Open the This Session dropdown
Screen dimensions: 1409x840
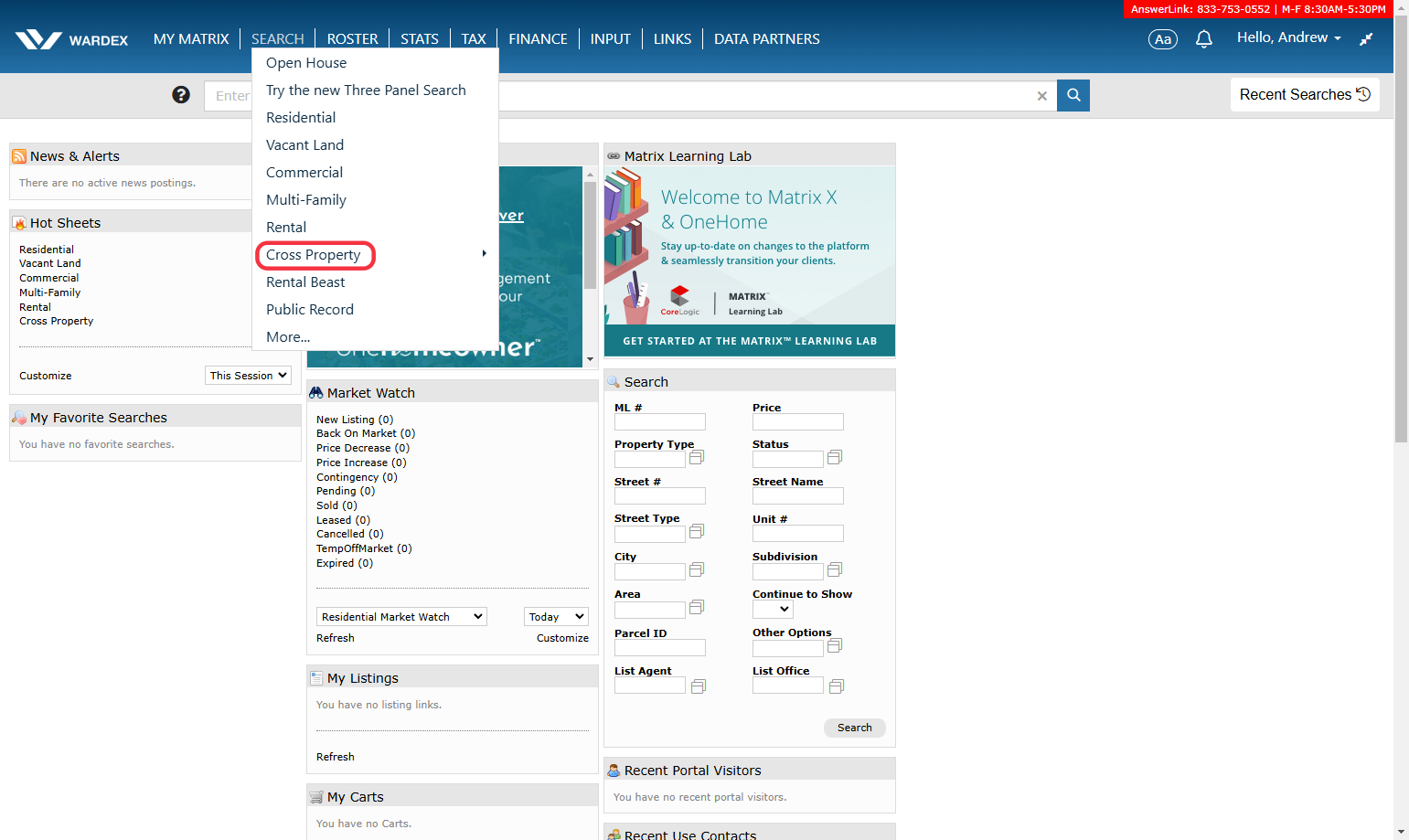(248, 376)
